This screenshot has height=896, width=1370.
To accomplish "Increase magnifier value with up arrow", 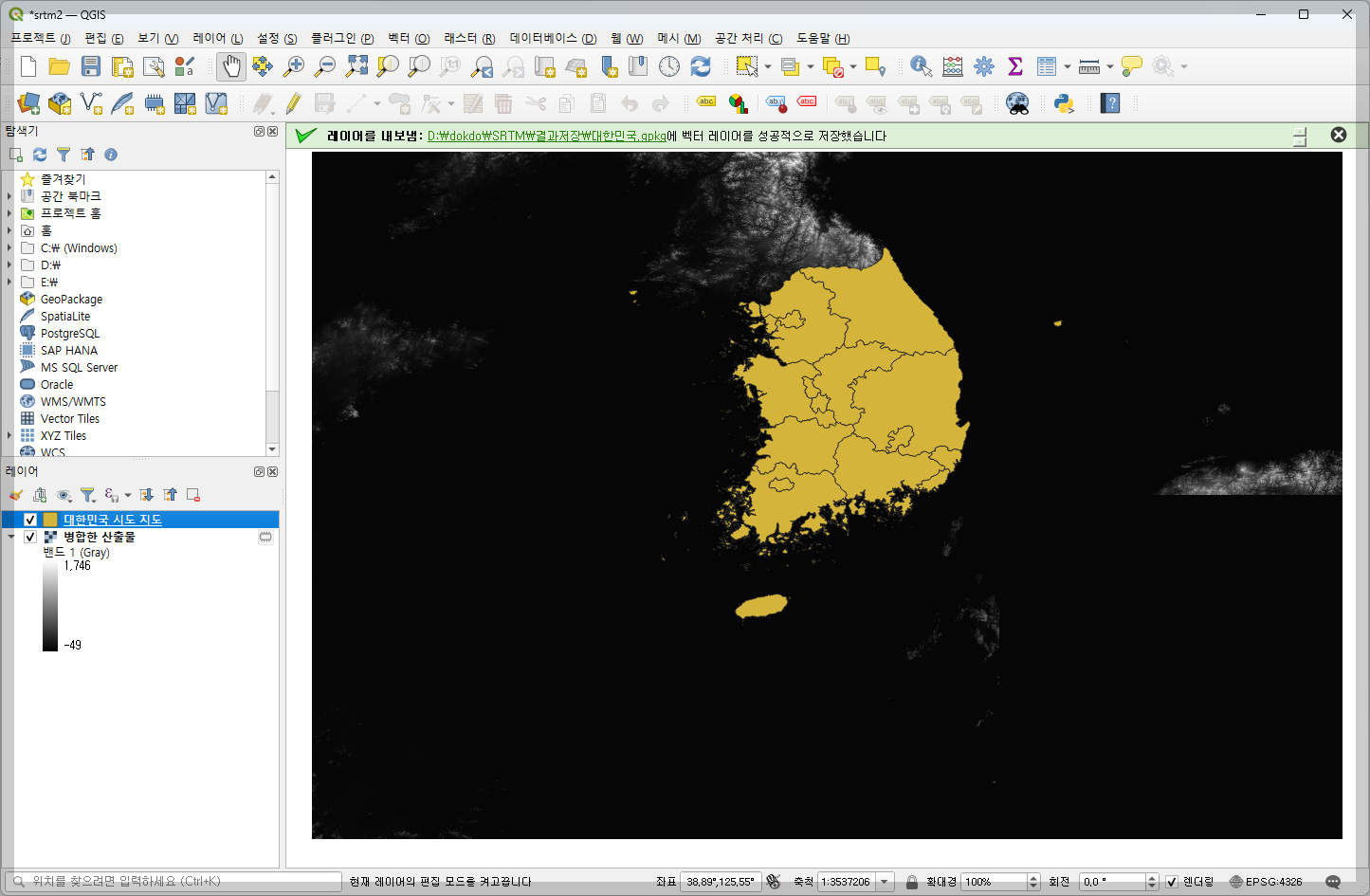I will [x=1033, y=878].
